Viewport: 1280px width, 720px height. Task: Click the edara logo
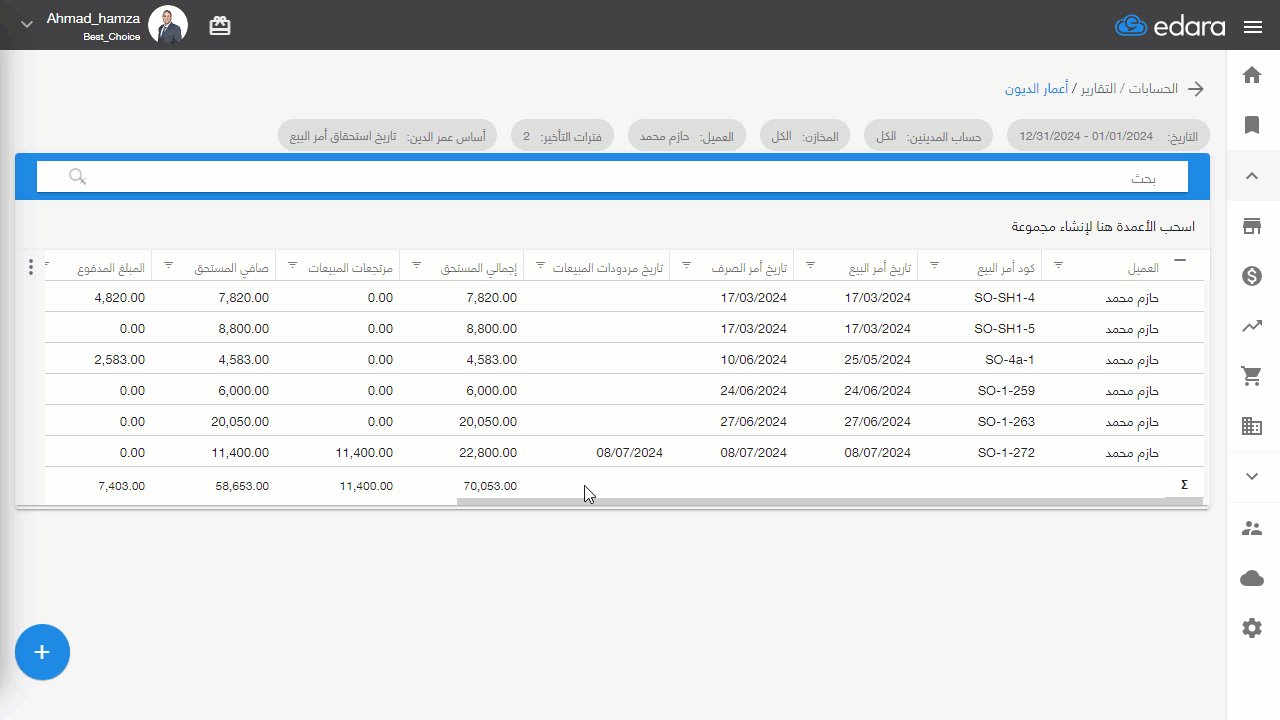1170,26
